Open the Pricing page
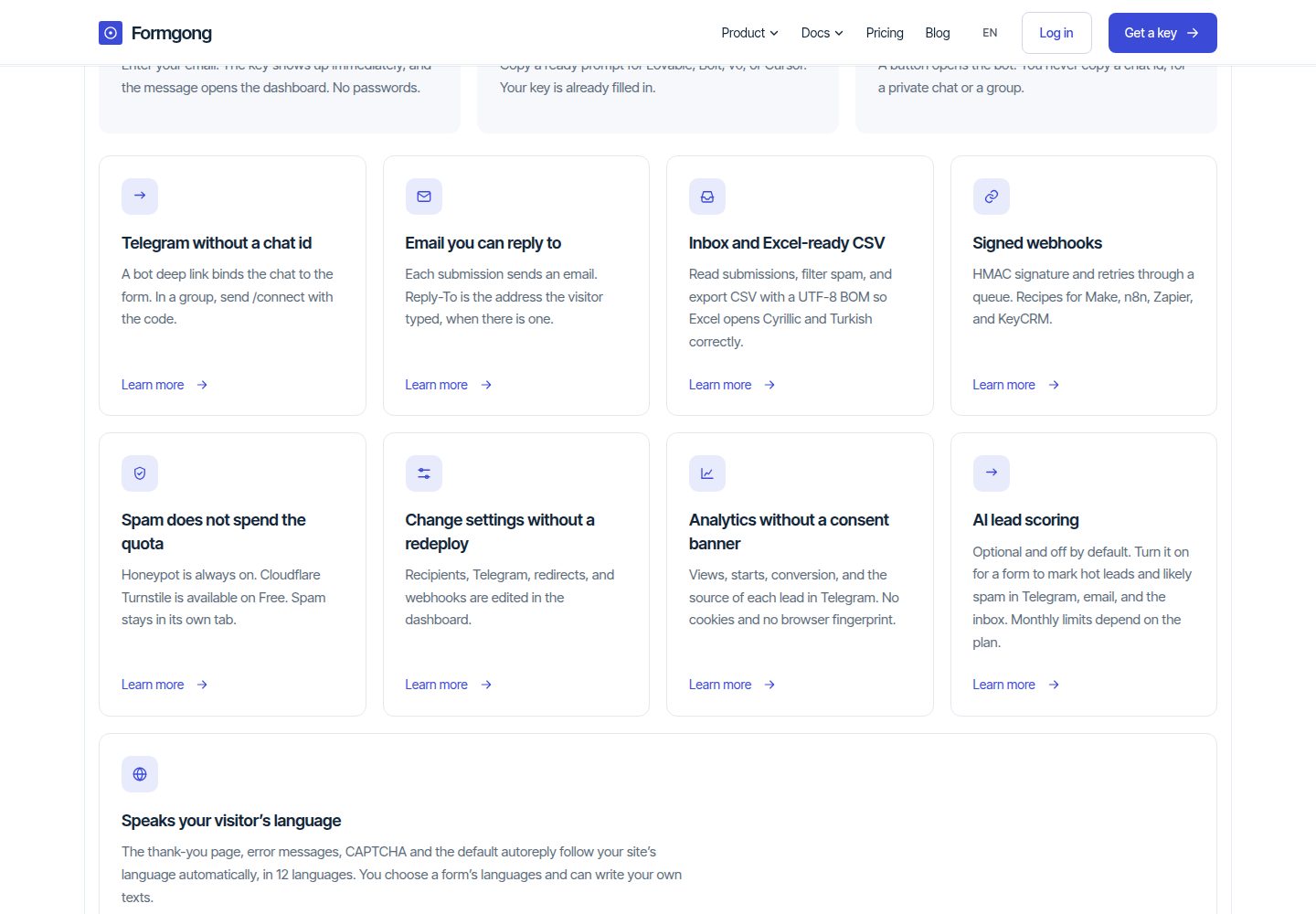The width and height of the screenshot is (1316, 914). point(885,33)
